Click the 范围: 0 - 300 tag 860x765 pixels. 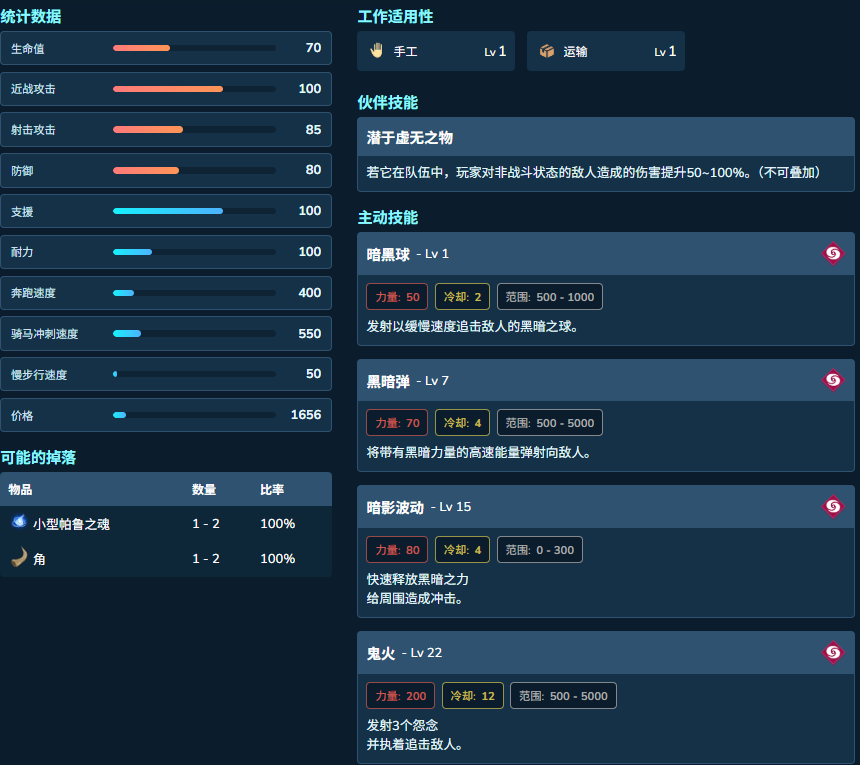(x=540, y=549)
